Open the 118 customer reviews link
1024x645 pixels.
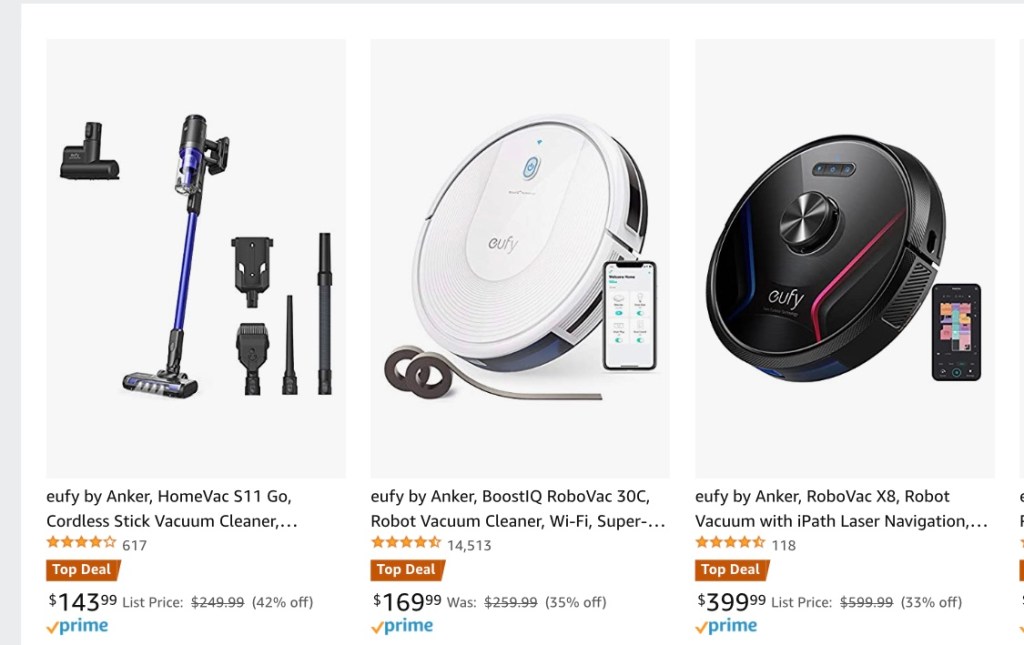click(x=783, y=545)
